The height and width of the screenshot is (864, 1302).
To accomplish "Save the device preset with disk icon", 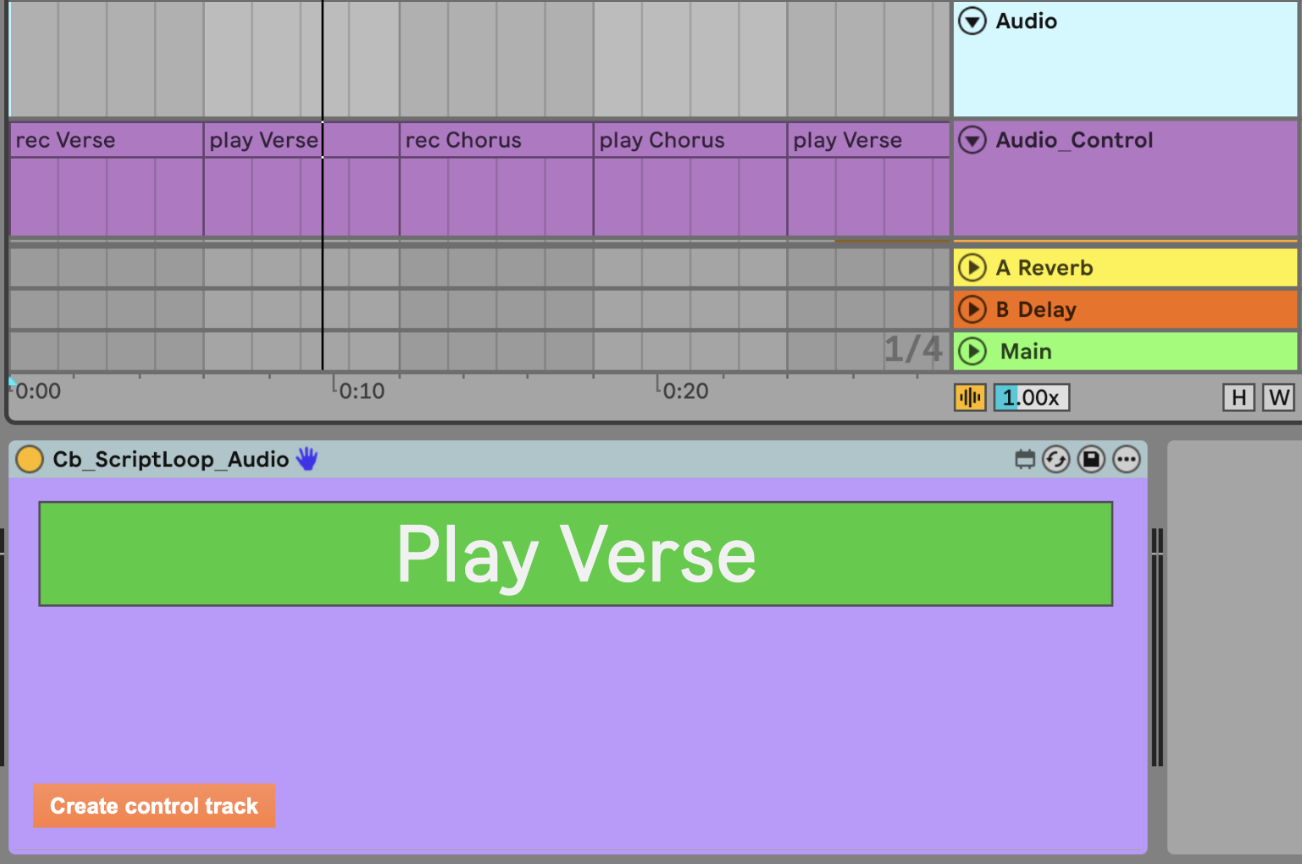I will 1092,460.
